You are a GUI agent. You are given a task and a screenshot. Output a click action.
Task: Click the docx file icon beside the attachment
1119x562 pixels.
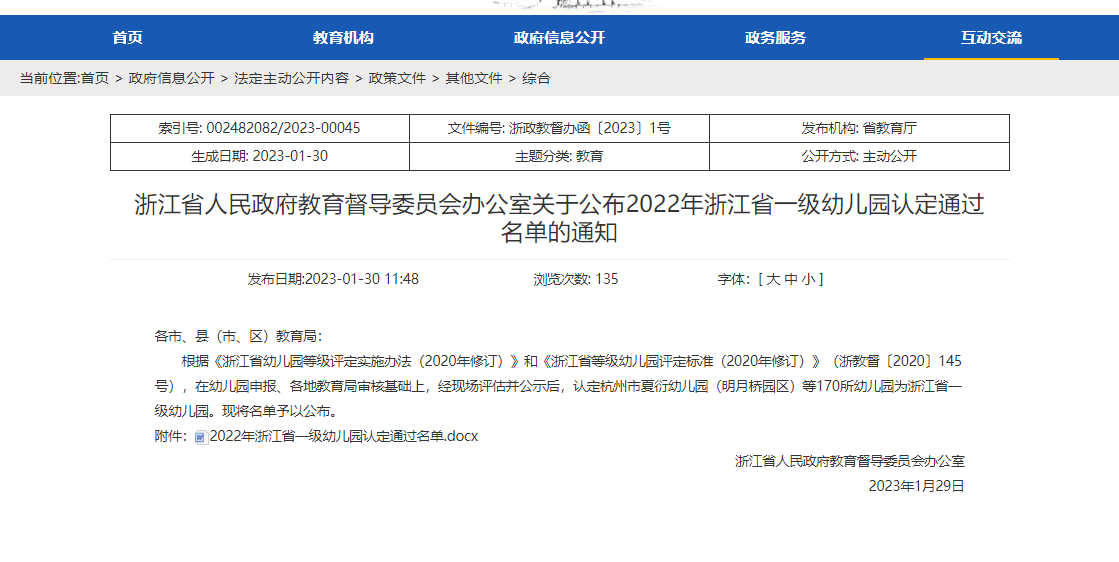(201, 437)
